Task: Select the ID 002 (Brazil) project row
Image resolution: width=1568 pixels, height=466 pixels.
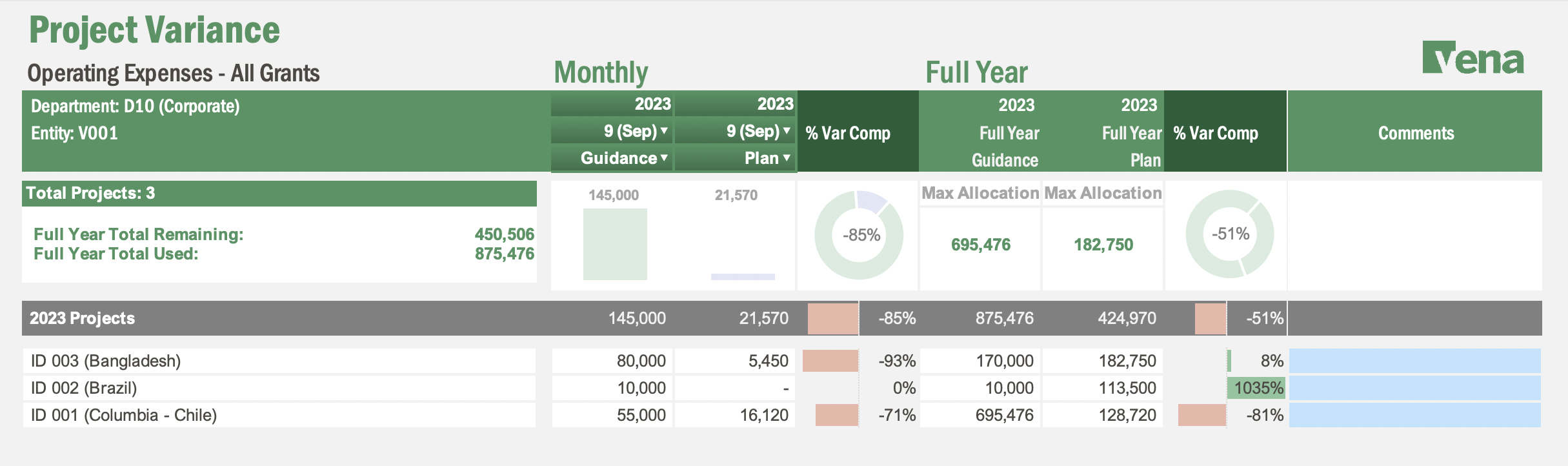Action: pos(84,388)
